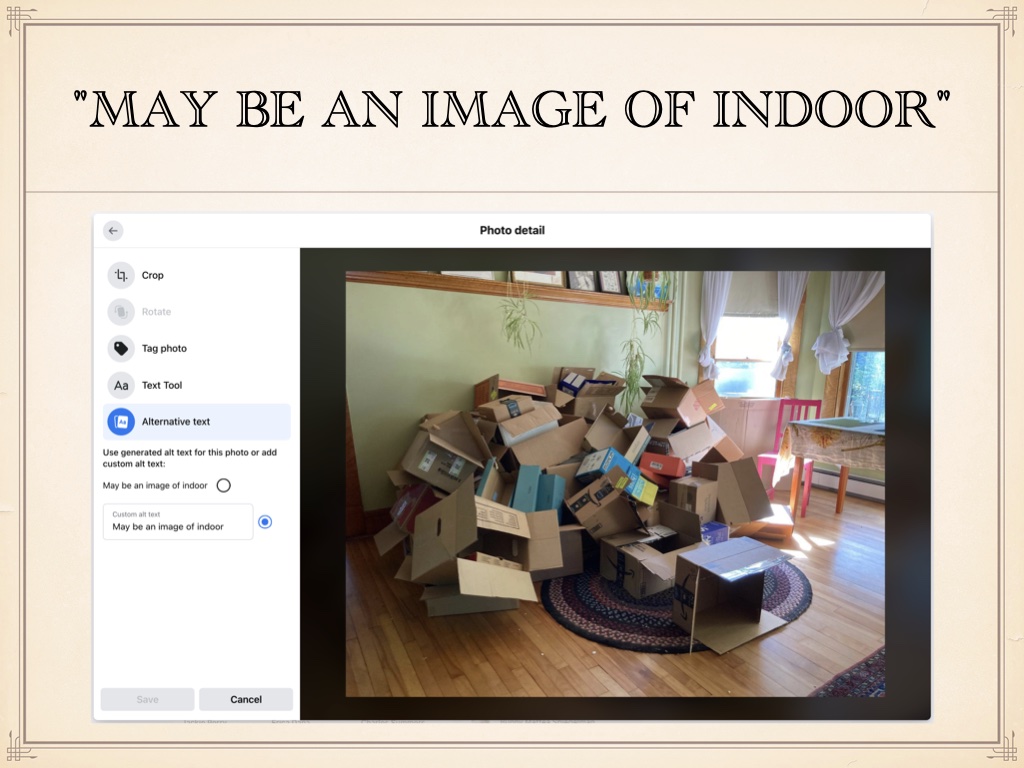This screenshot has width=1024, height=768.
Task: Click the photo of cardboard boxes
Action: click(x=615, y=484)
